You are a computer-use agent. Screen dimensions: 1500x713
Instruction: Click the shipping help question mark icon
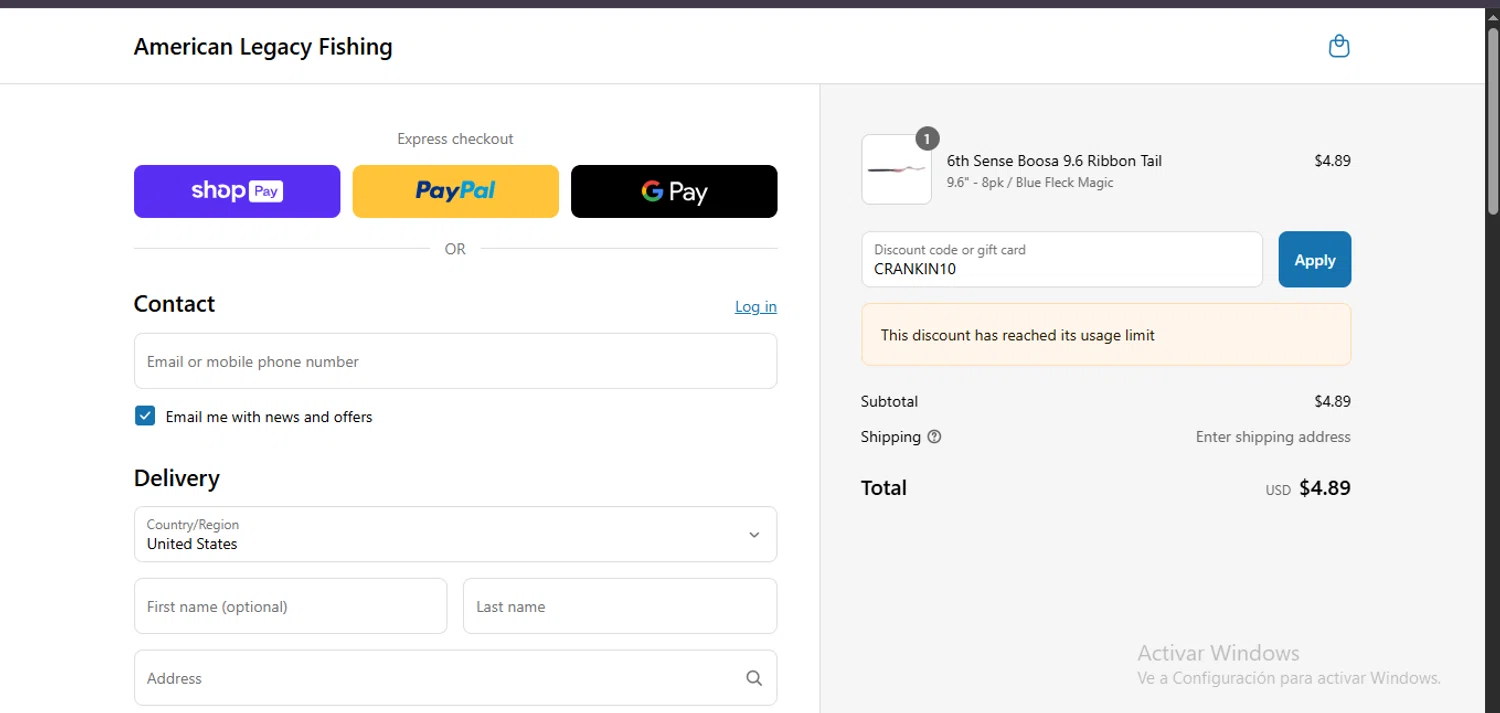click(934, 437)
